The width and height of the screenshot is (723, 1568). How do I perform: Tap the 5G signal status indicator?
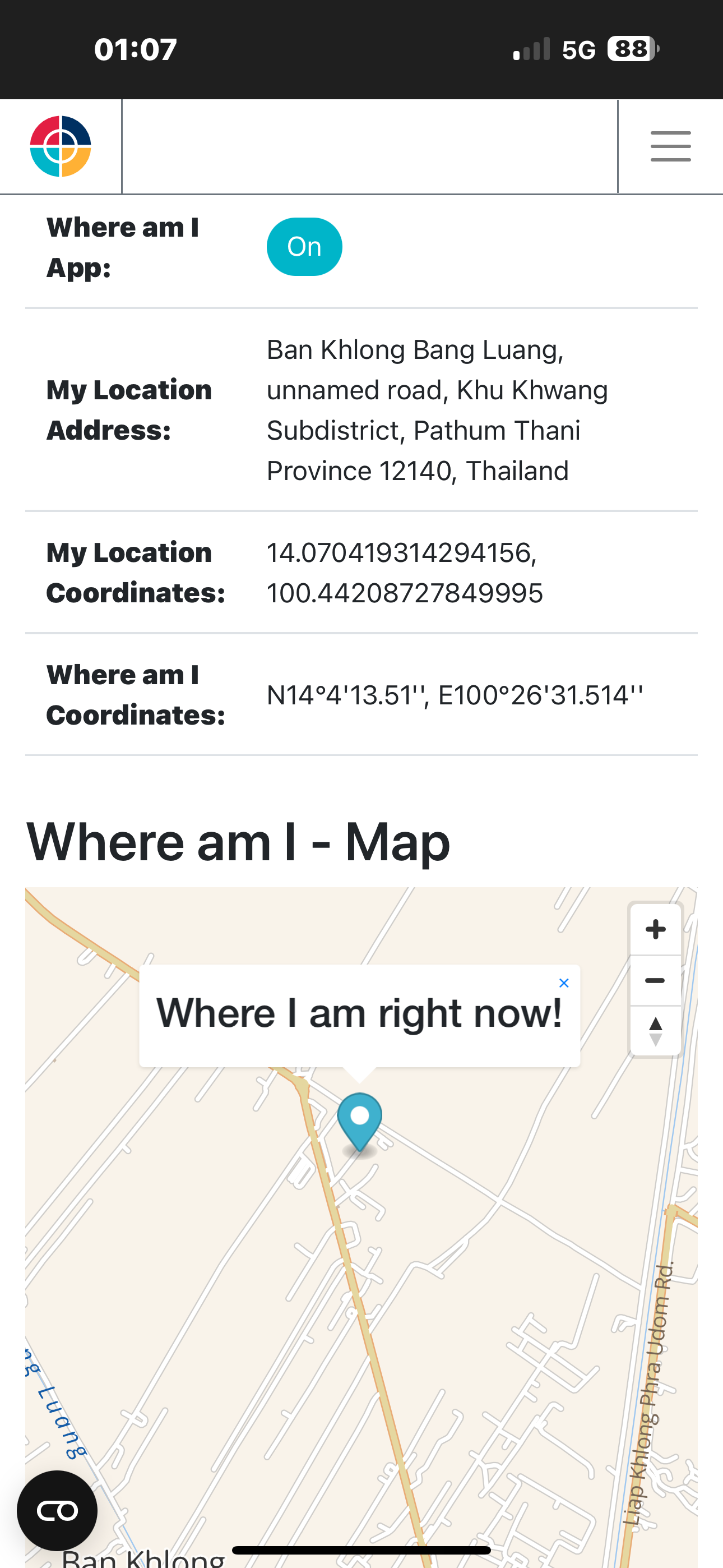pyautogui.click(x=578, y=50)
